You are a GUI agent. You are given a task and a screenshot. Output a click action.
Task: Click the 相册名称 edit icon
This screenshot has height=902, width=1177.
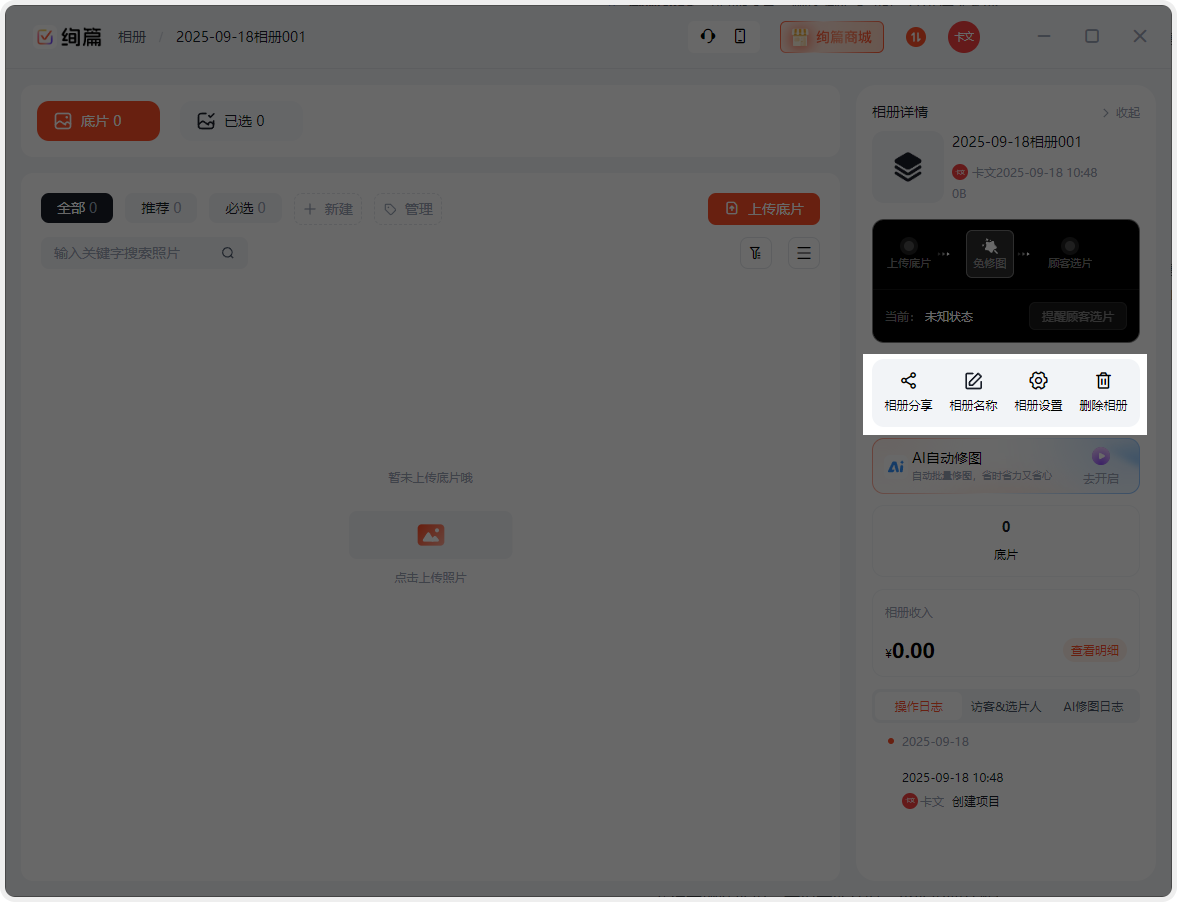(973, 381)
